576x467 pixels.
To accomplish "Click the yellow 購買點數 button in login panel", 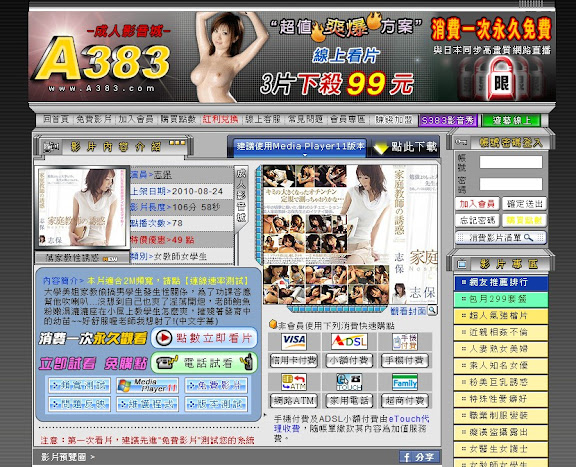I will (524, 220).
